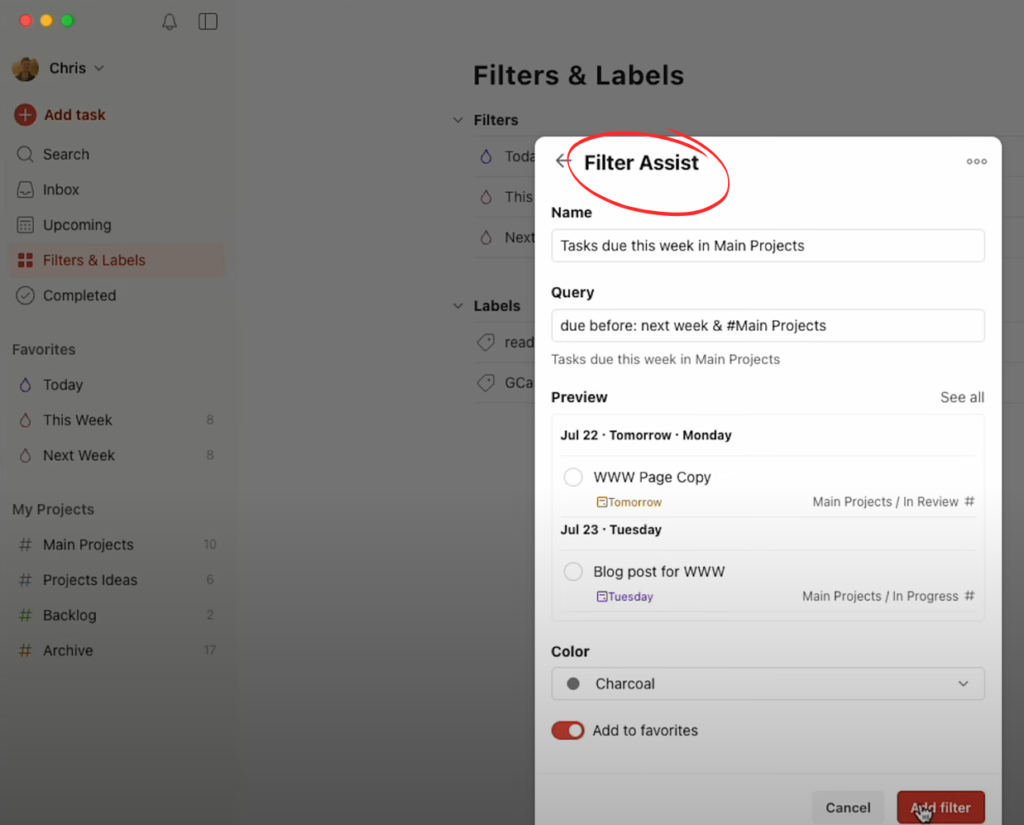This screenshot has width=1024, height=825.
Task: Click the Tuesday due date label
Action: [x=630, y=596]
